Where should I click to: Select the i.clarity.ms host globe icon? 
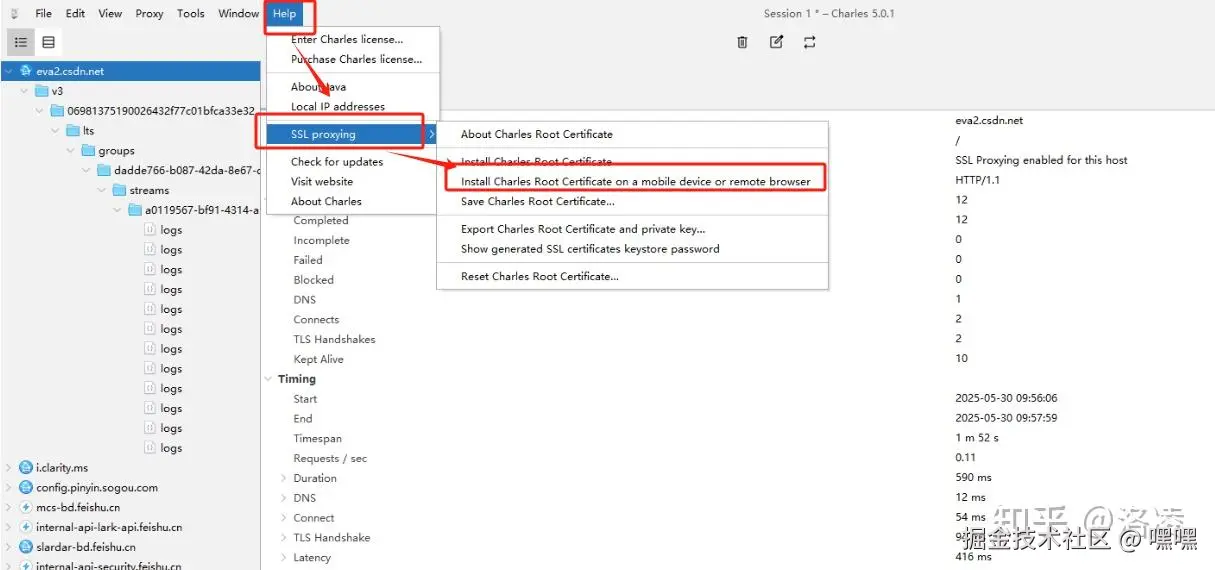pos(26,468)
